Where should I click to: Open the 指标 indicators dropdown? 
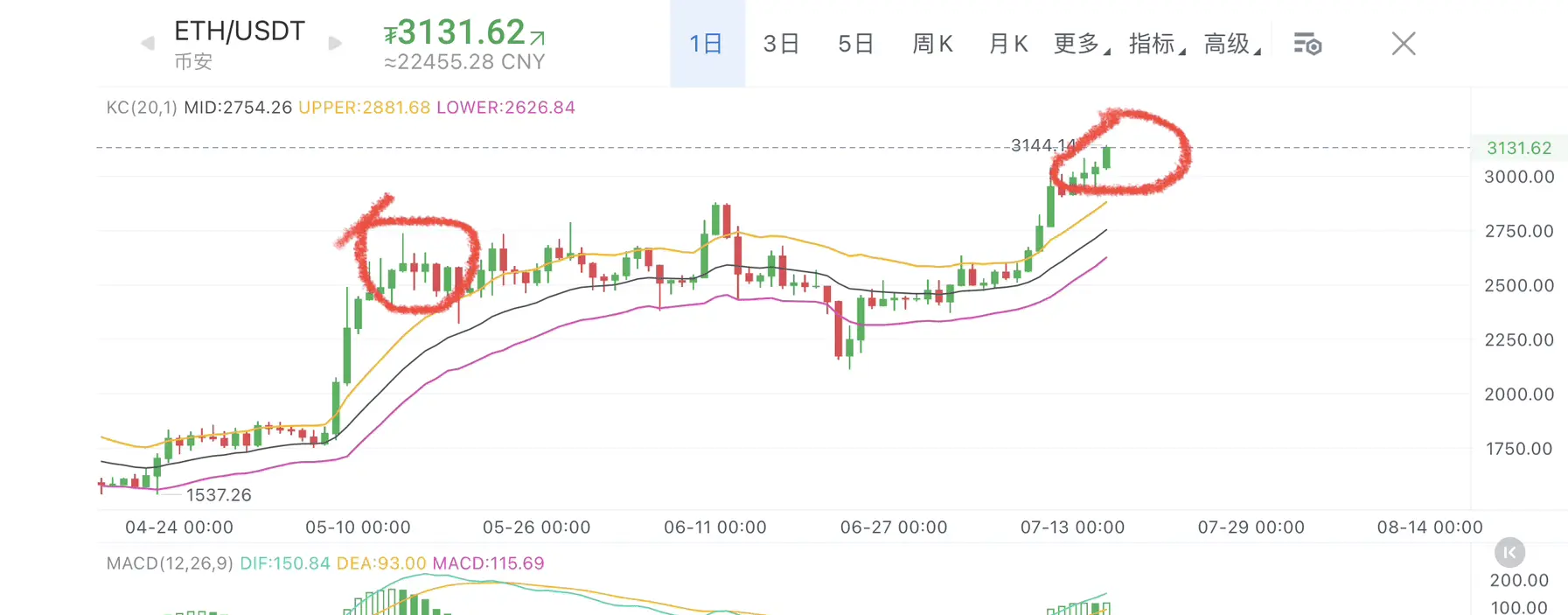1157,44
